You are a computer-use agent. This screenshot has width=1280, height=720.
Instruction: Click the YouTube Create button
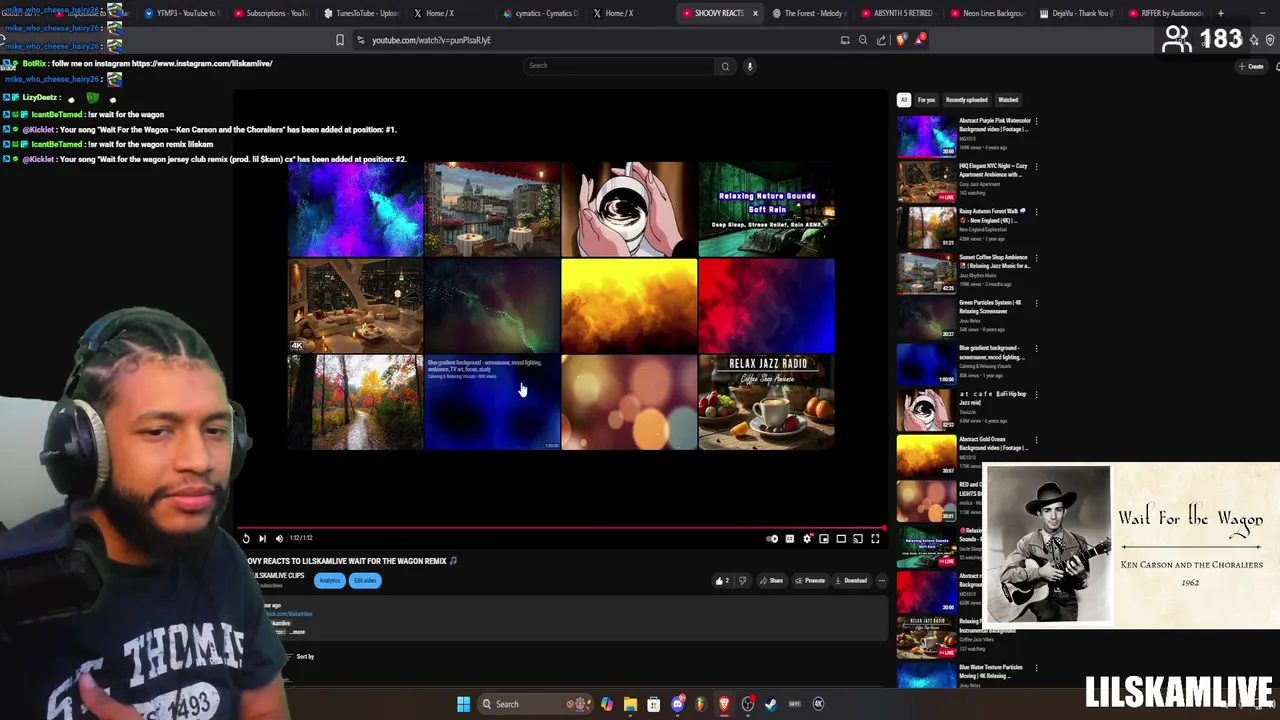[1251, 66]
